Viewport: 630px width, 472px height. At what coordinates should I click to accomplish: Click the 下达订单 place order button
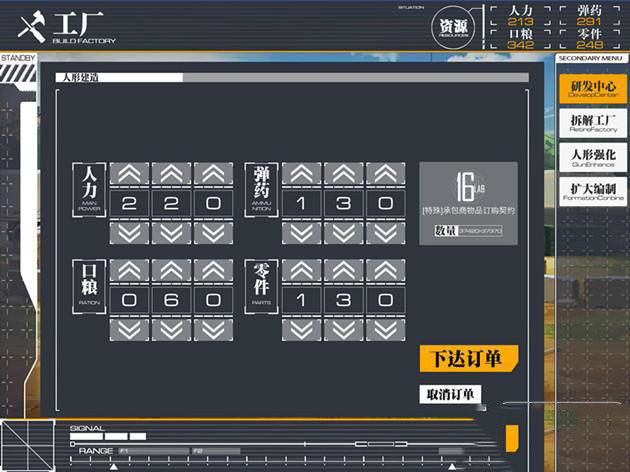pos(466,358)
